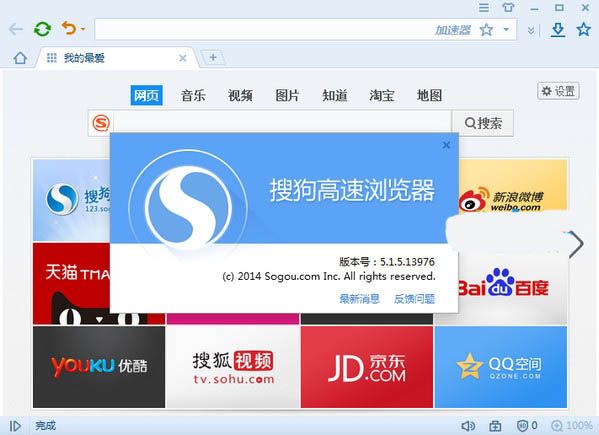Open the hamburger main menu

point(484,7)
